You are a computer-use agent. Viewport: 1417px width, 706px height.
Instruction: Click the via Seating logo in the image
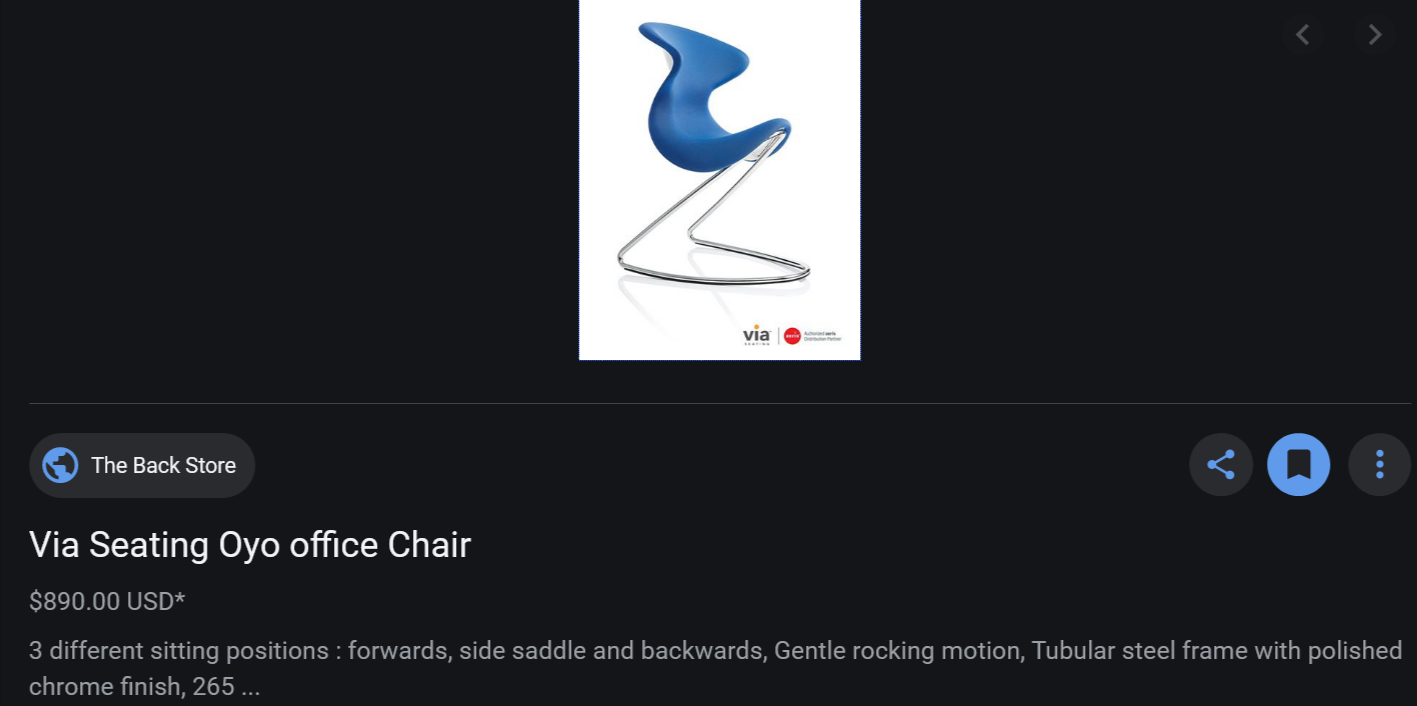click(757, 336)
